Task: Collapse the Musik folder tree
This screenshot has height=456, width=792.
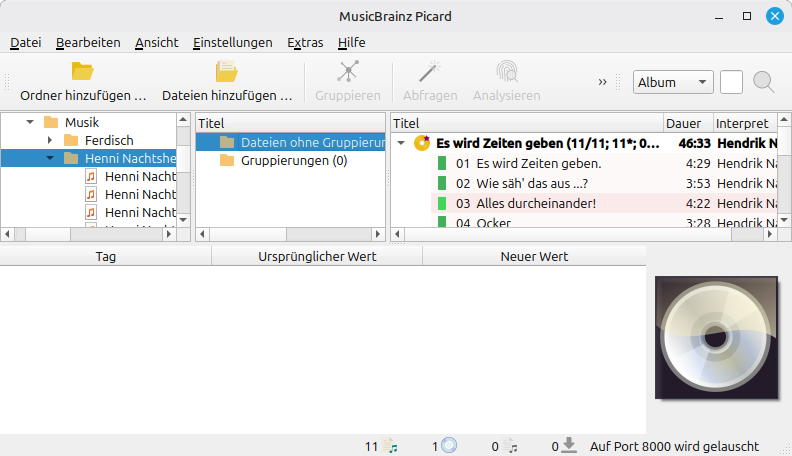Action: (x=31, y=122)
